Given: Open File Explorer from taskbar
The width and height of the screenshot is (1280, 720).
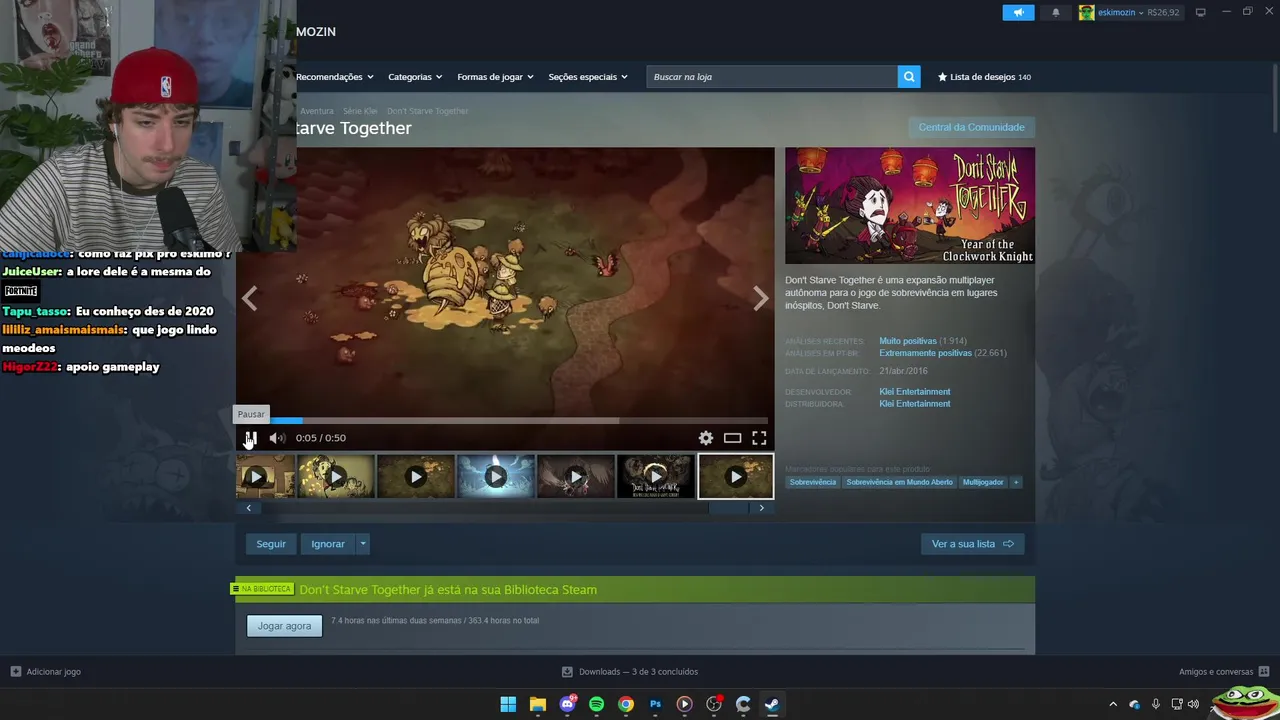Looking at the screenshot, I should tap(537, 704).
